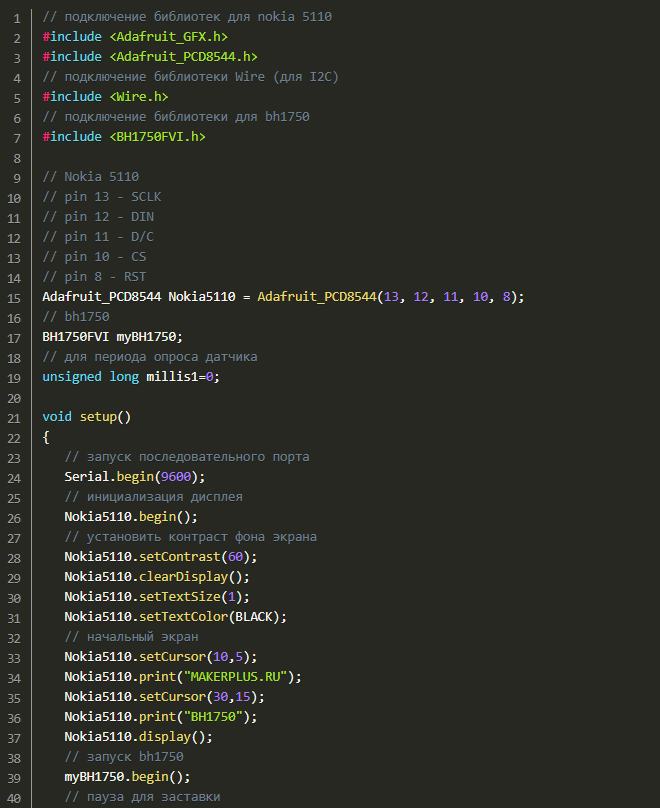Click comment 'установить контраст фона экрана'

(x=191, y=537)
